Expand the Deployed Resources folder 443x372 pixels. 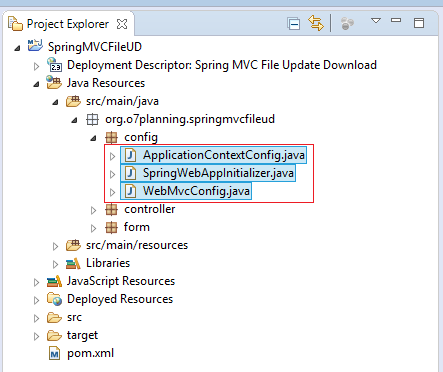click(x=36, y=300)
